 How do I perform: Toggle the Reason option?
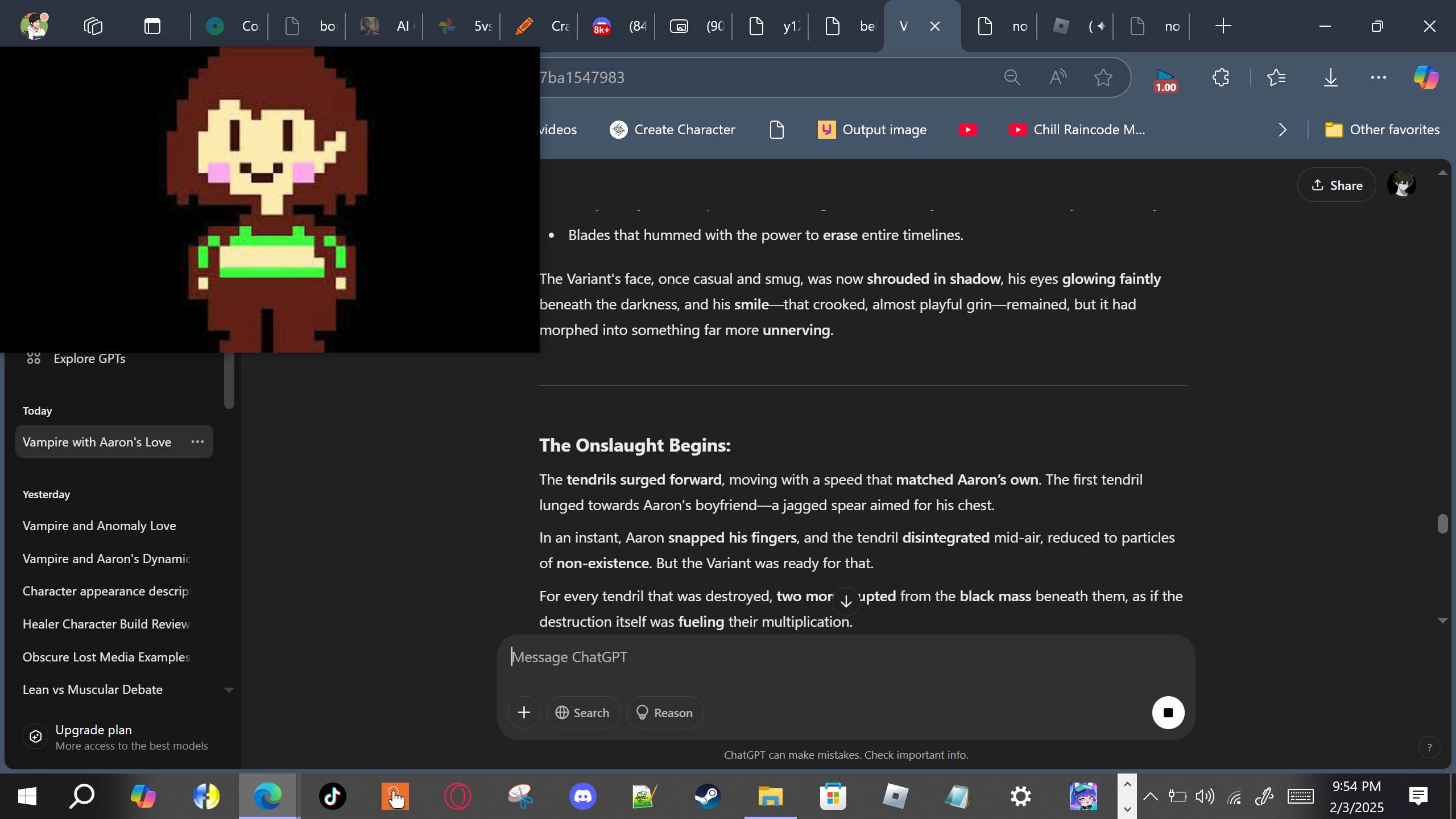pyautogui.click(x=665, y=713)
